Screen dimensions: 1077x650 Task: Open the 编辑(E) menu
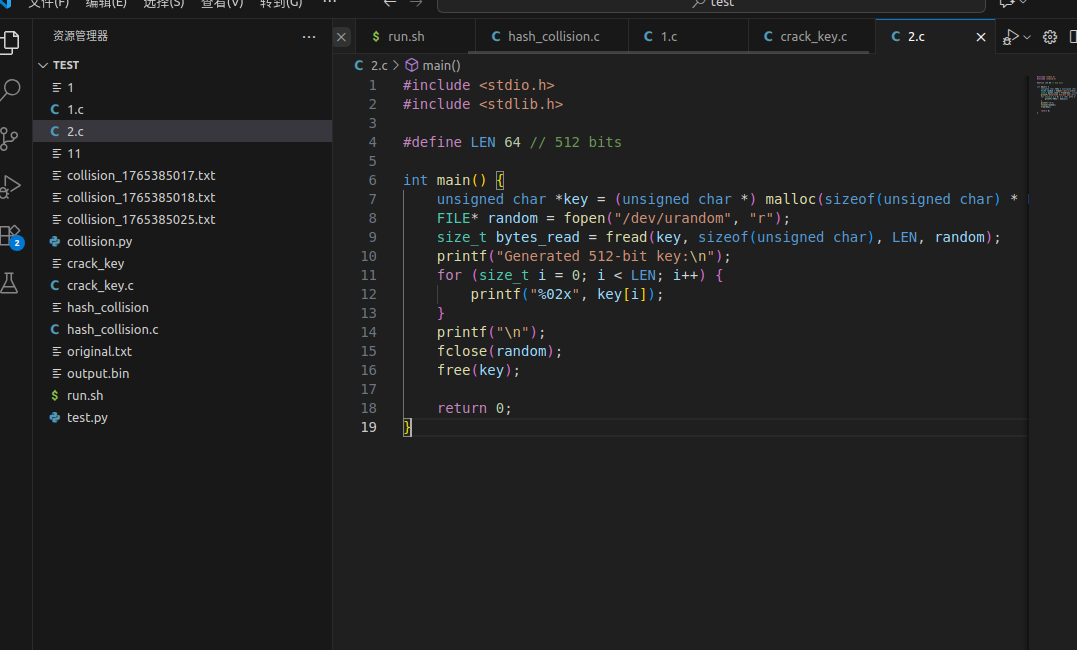106,3
